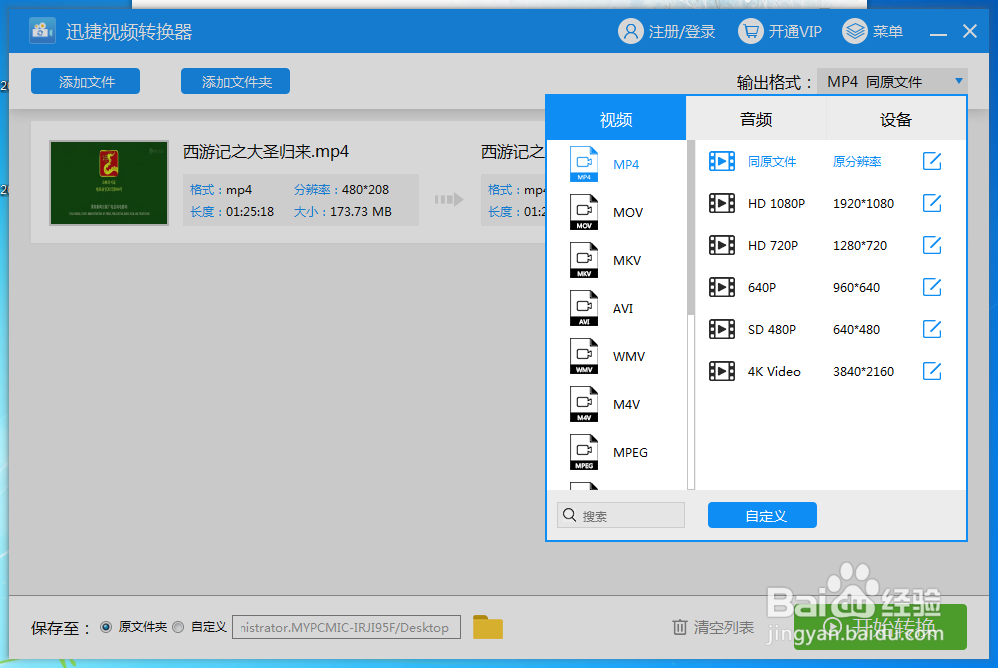Click the 添加文件 button
The width and height of the screenshot is (998, 668).
click(x=85, y=81)
